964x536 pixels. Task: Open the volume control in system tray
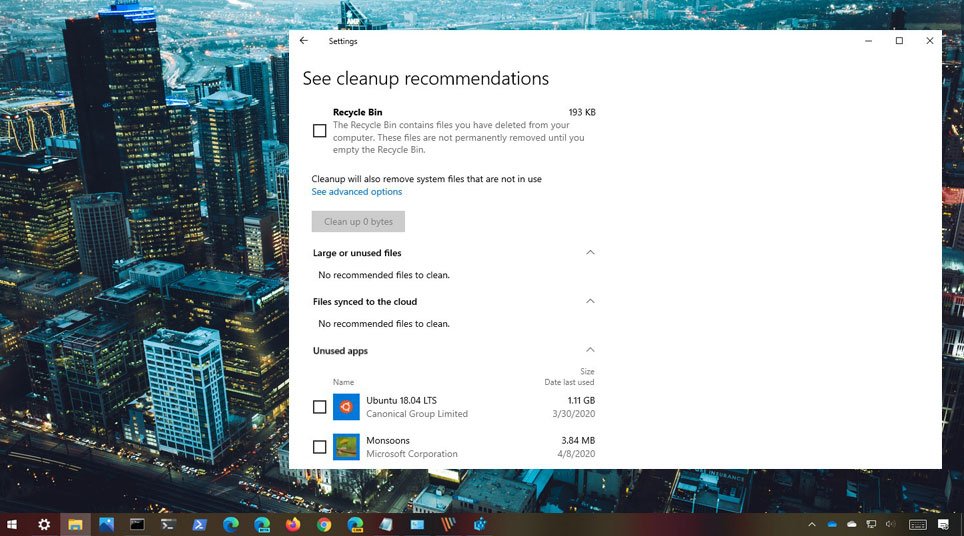tap(890, 524)
